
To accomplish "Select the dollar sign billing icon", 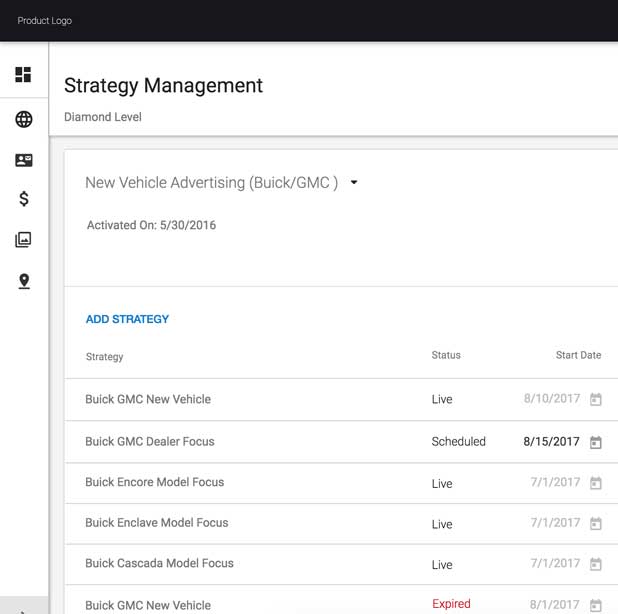I will 23,199.
